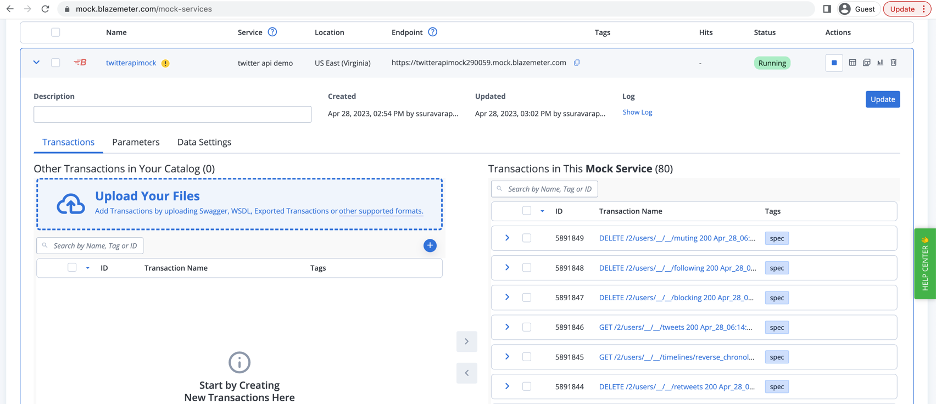Open the table icon in twitterapimock actions
The width and height of the screenshot is (936, 404).
pos(852,63)
